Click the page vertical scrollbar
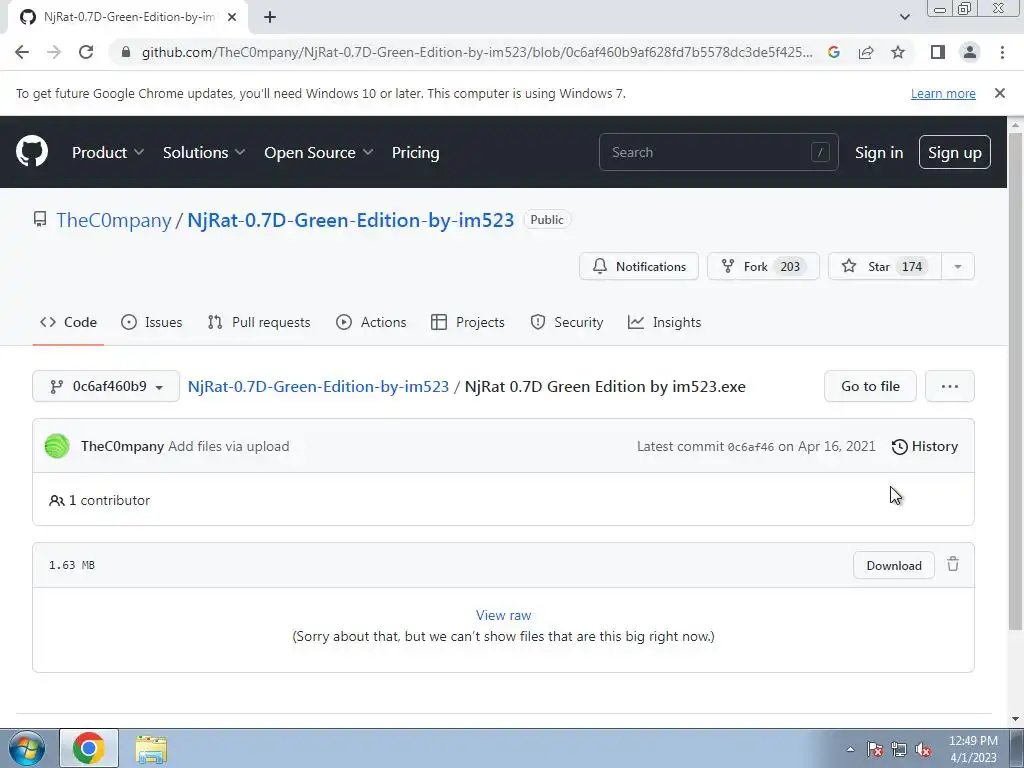Image resolution: width=1024 pixels, height=768 pixels. coord(1015,381)
